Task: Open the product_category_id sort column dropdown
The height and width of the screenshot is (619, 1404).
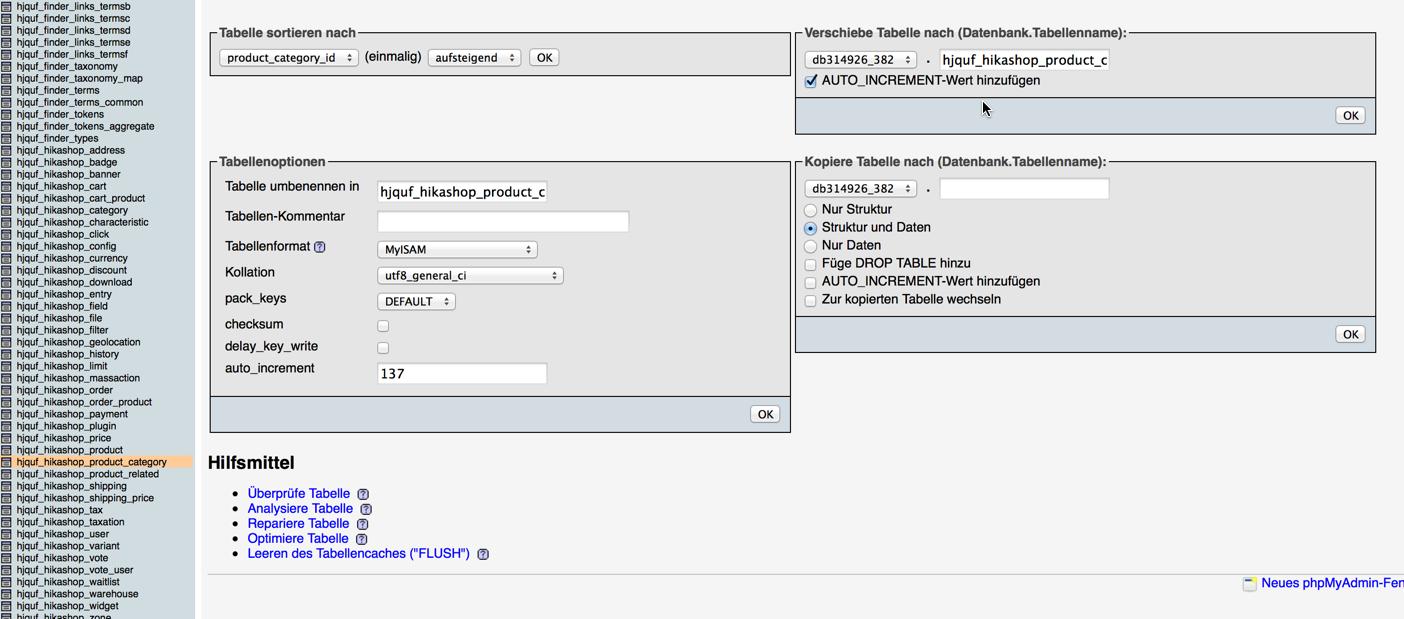Action: click(x=289, y=58)
